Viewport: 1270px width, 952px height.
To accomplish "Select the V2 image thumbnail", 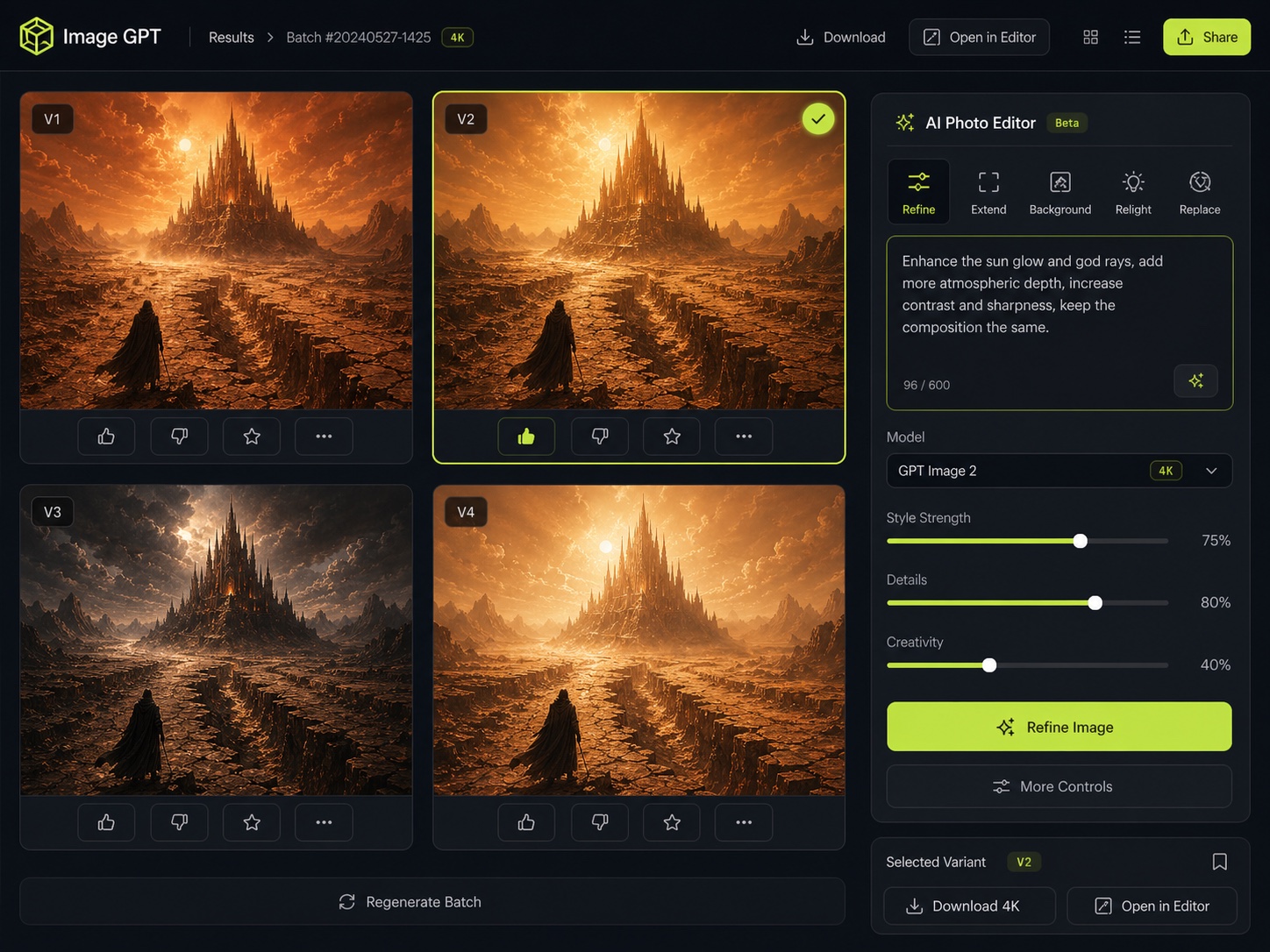I will [x=639, y=251].
